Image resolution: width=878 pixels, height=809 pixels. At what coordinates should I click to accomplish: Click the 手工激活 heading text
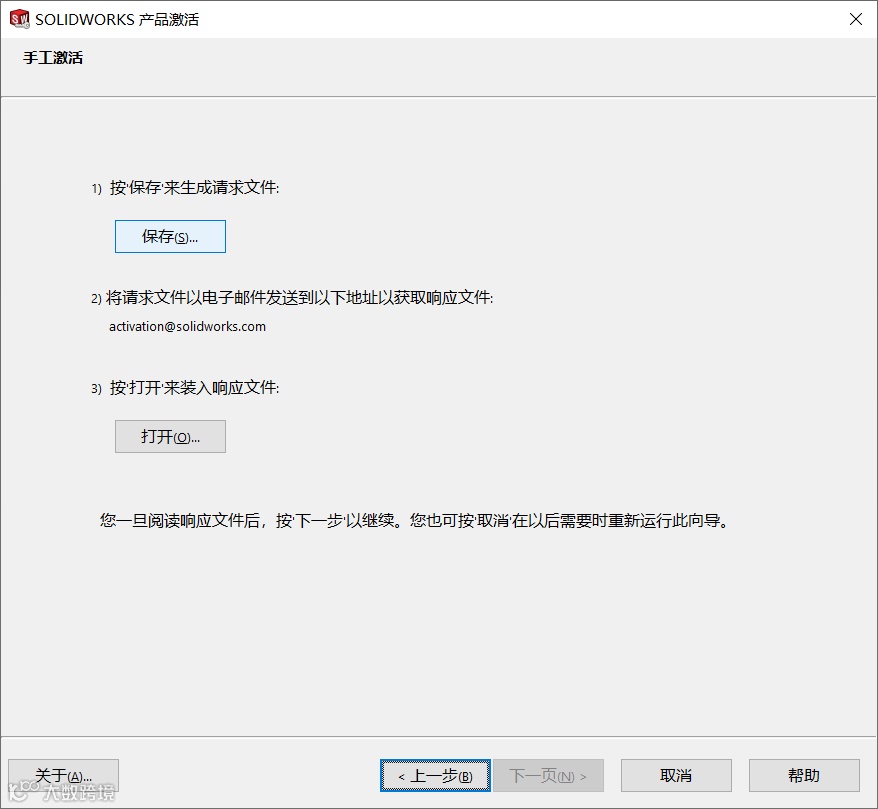(53, 58)
